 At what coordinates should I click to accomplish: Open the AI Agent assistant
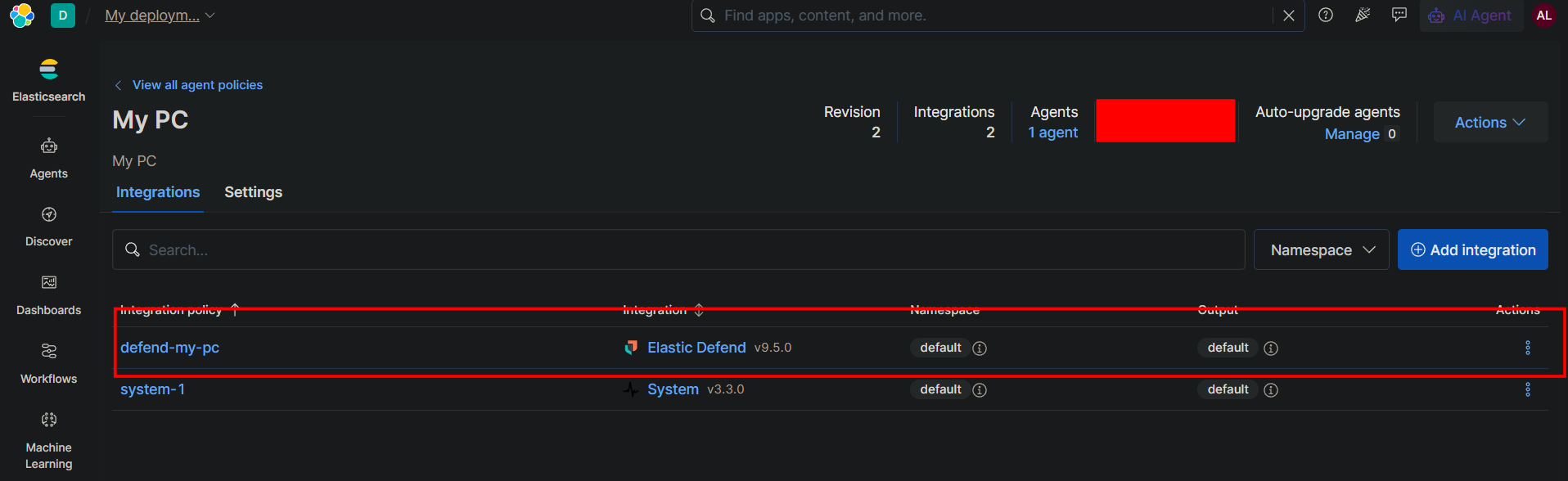click(1471, 16)
